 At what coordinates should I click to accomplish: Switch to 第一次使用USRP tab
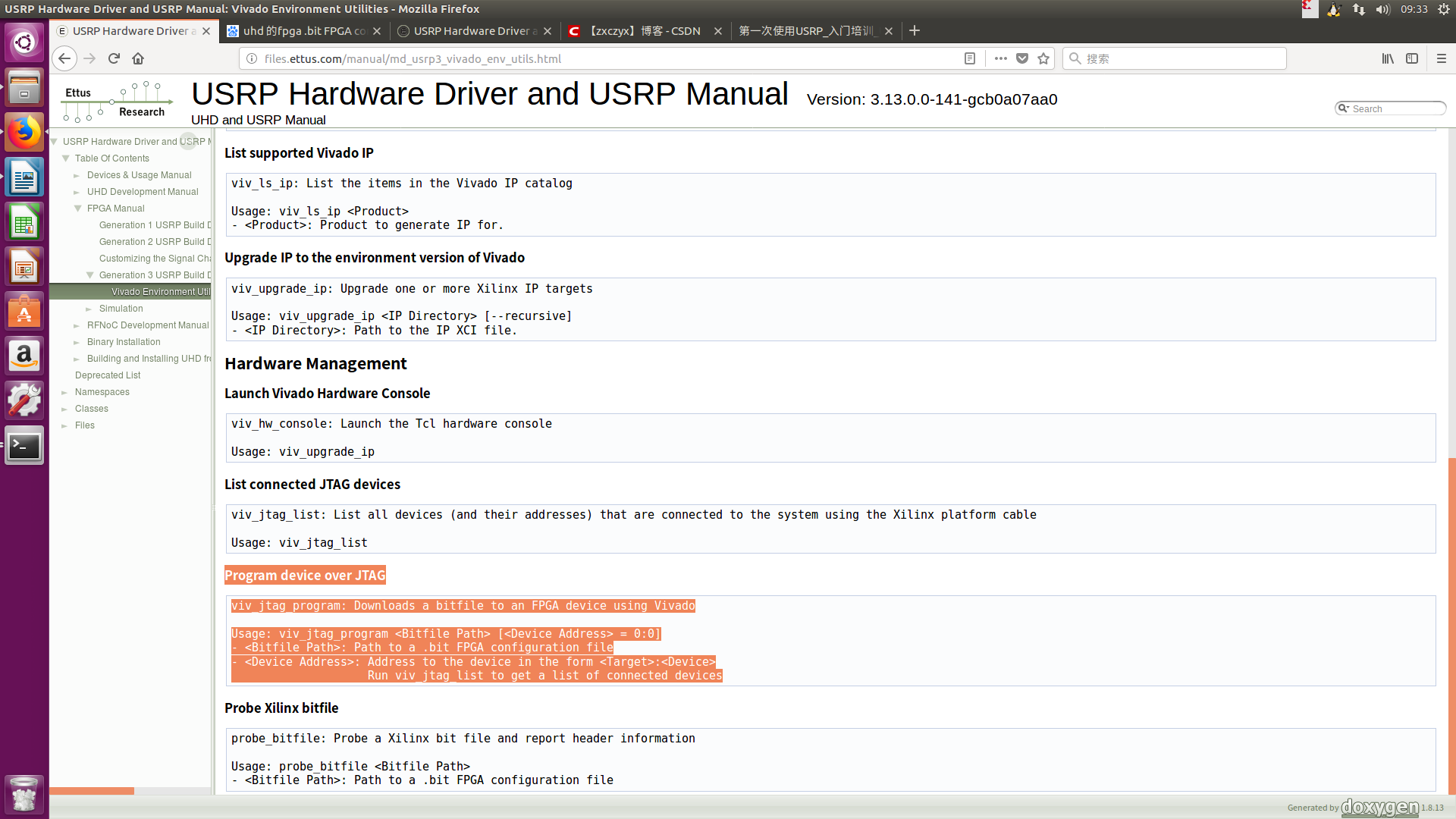pyautogui.click(x=816, y=30)
